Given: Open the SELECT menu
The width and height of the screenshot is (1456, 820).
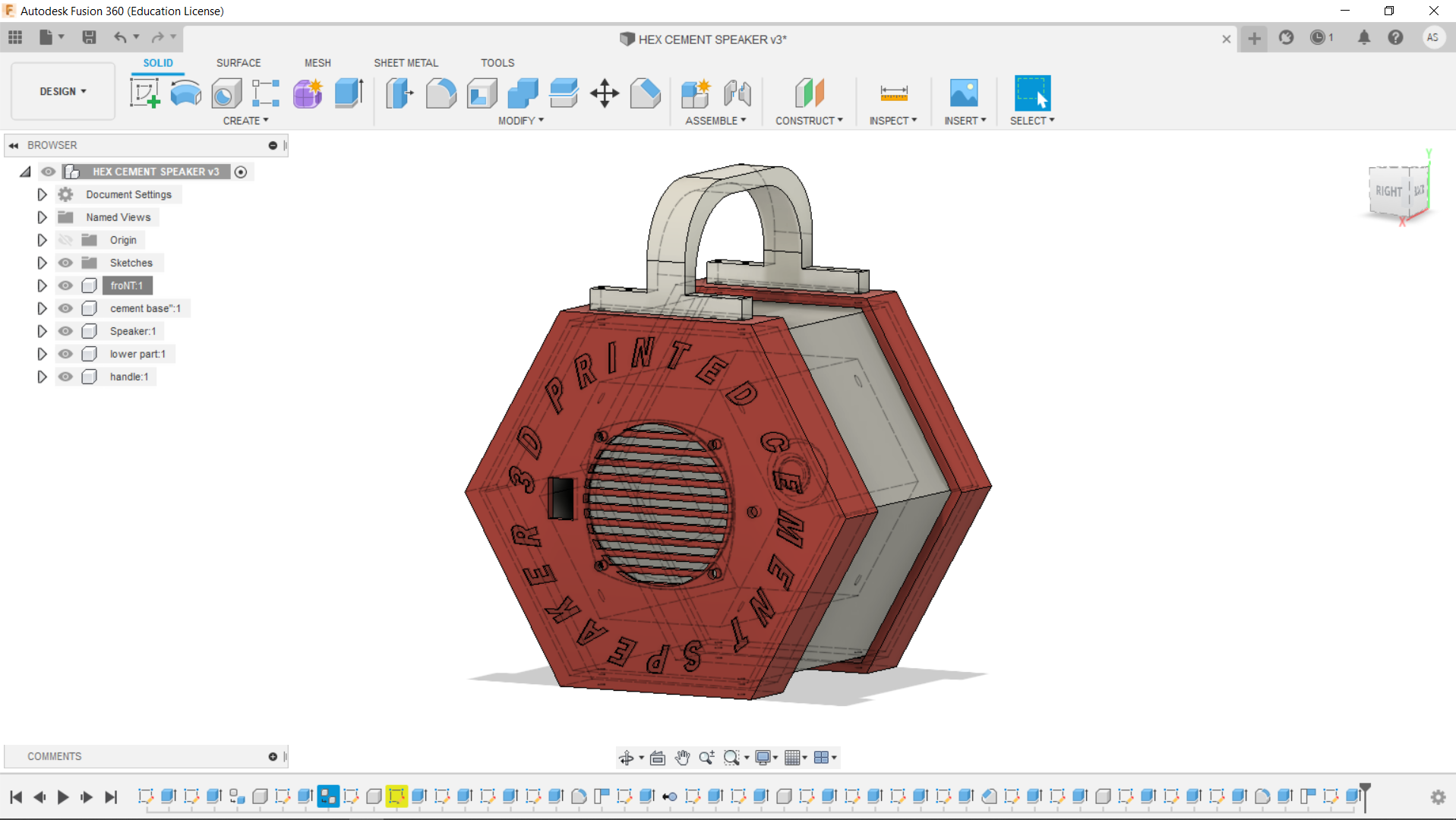Looking at the screenshot, I should click(1032, 121).
